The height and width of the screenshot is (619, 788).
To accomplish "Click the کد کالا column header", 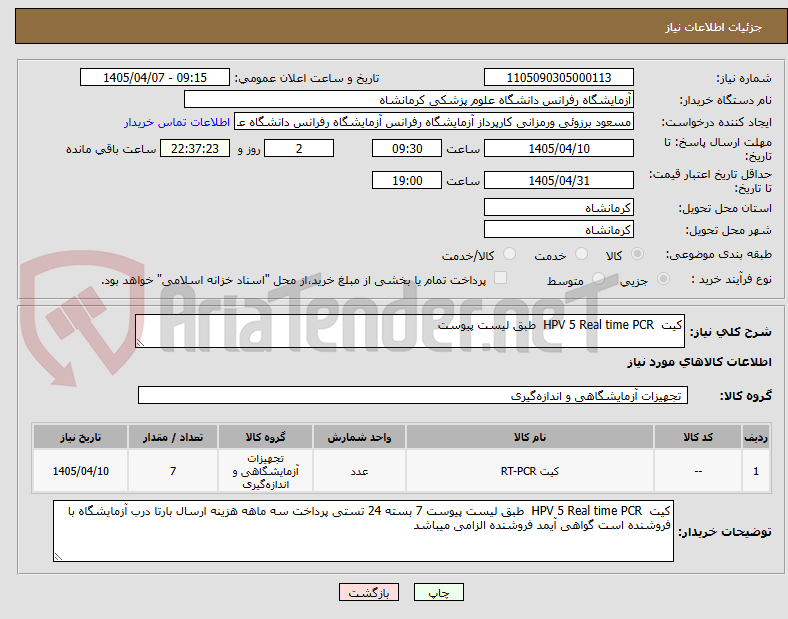I will pyautogui.click(x=698, y=437).
